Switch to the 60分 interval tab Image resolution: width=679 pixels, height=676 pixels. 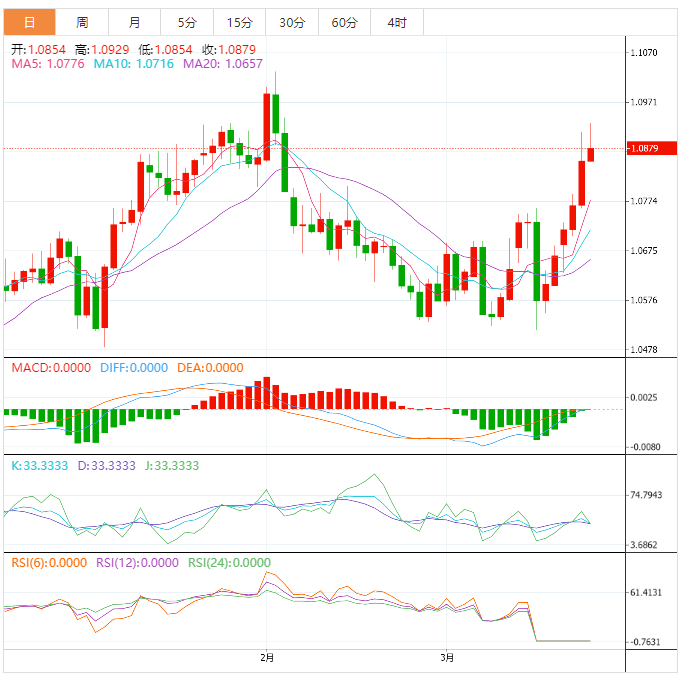click(344, 22)
